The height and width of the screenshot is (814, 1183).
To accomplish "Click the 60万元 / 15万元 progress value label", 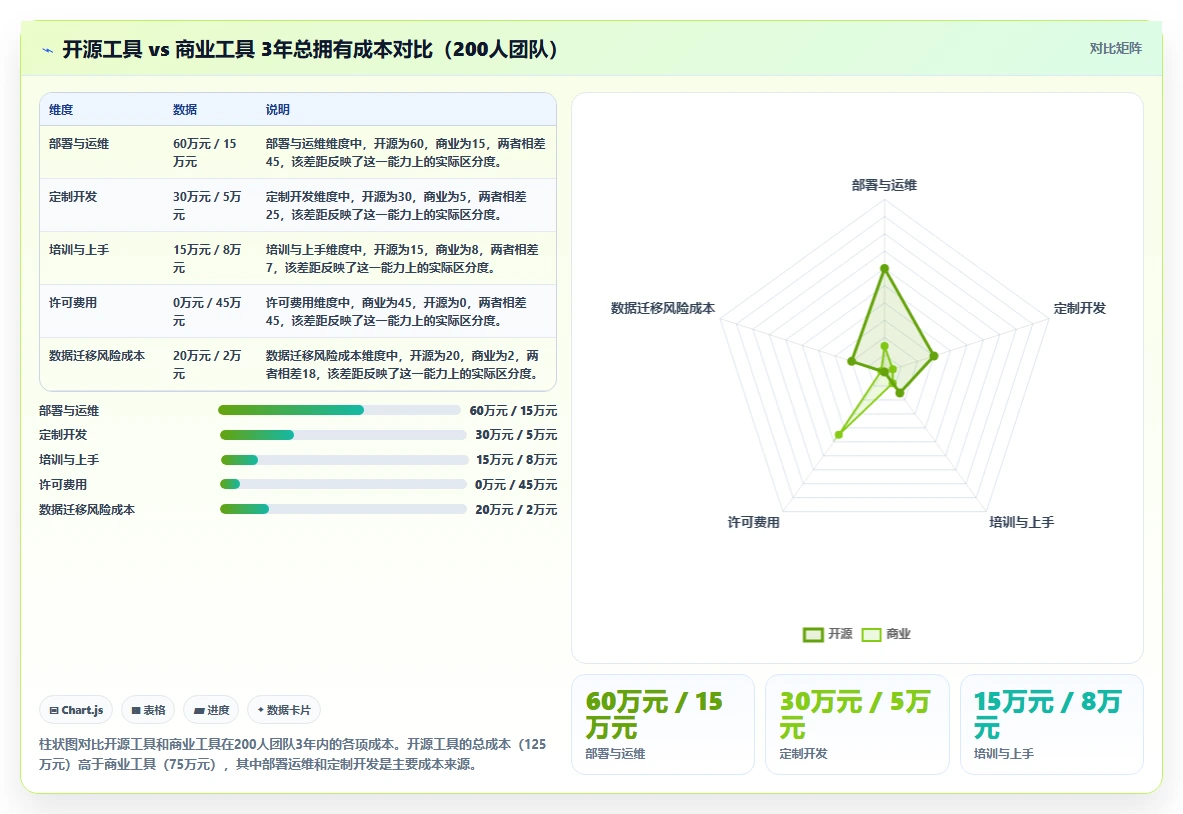I will tap(513, 411).
